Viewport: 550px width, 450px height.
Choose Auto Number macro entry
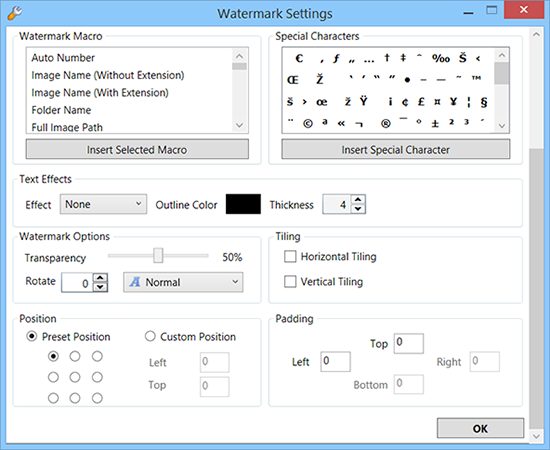click(63, 58)
